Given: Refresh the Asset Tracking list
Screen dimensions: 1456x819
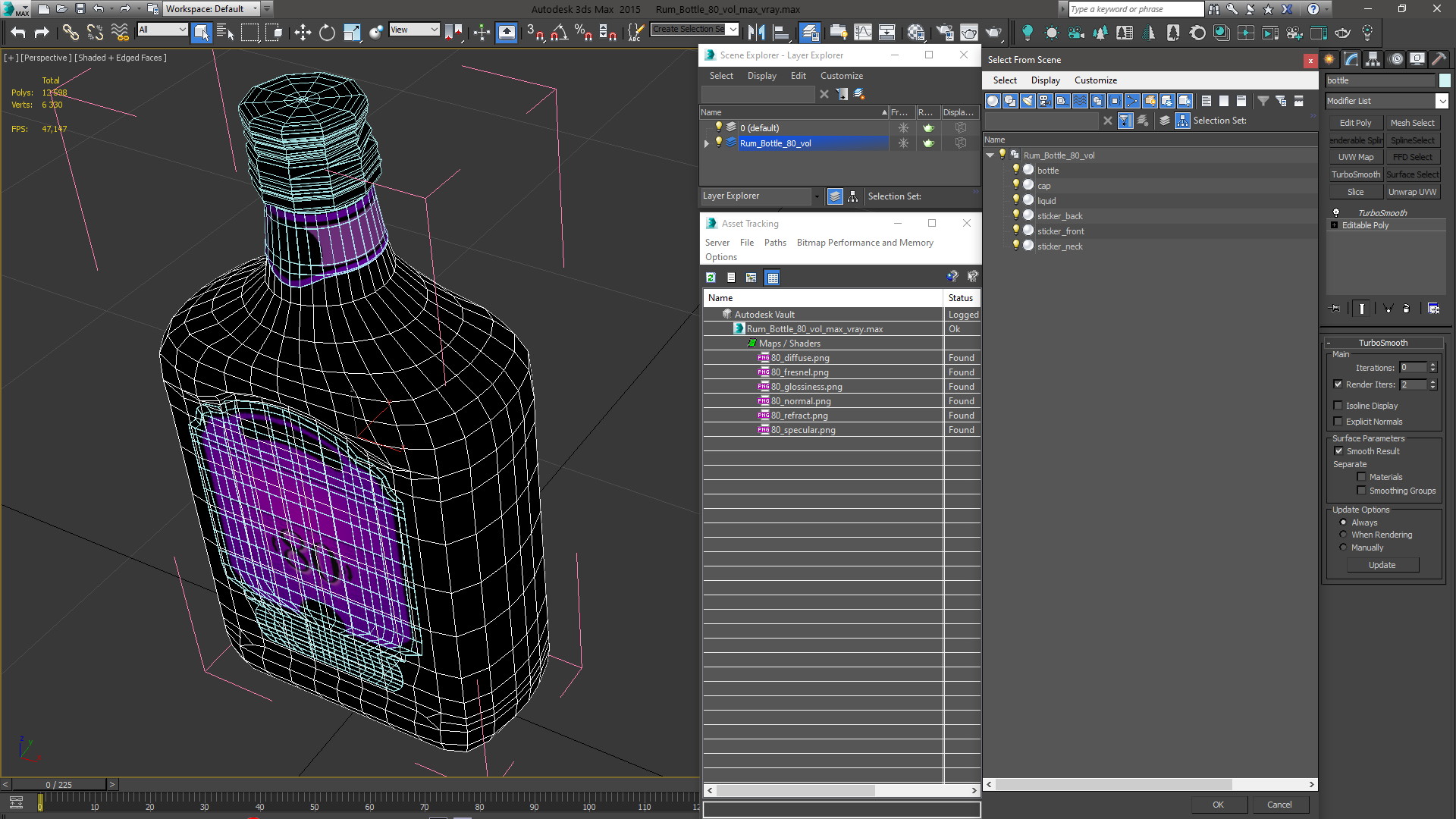Looking at the screenshot, I should tap(711, 278).
